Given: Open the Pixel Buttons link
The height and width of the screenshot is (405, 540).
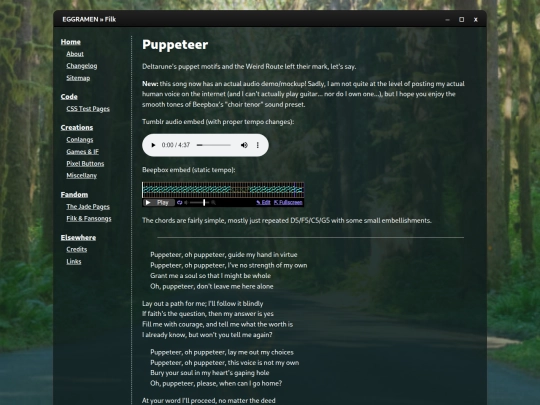Looking at the screenshot, I should (x=85, y=164).
